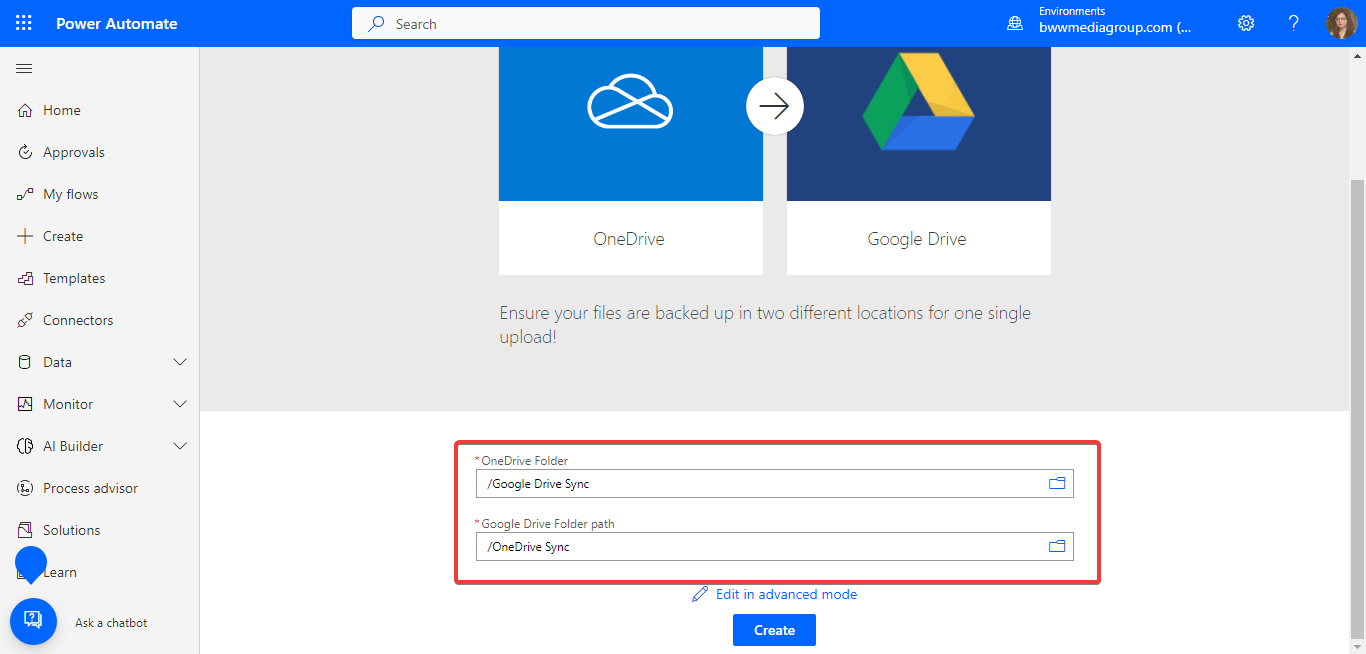Open My flows from the sidebar
Image resolution: width=1366 pixels, height=654 pixels.
[72, 193]
